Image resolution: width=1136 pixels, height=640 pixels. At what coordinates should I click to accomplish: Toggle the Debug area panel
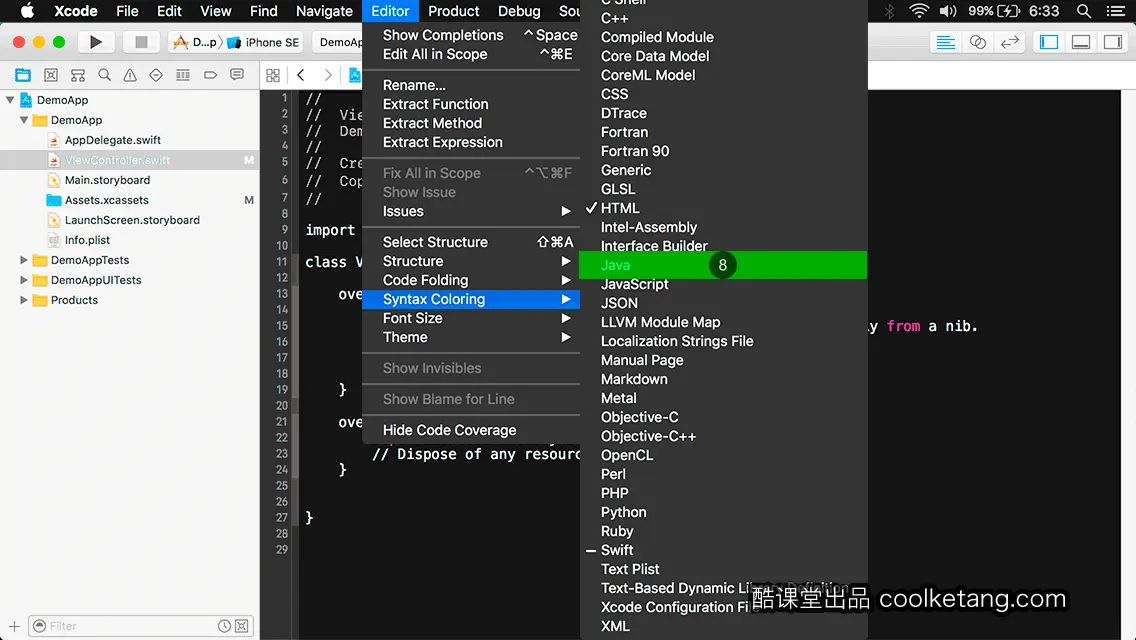point(1081,42)
